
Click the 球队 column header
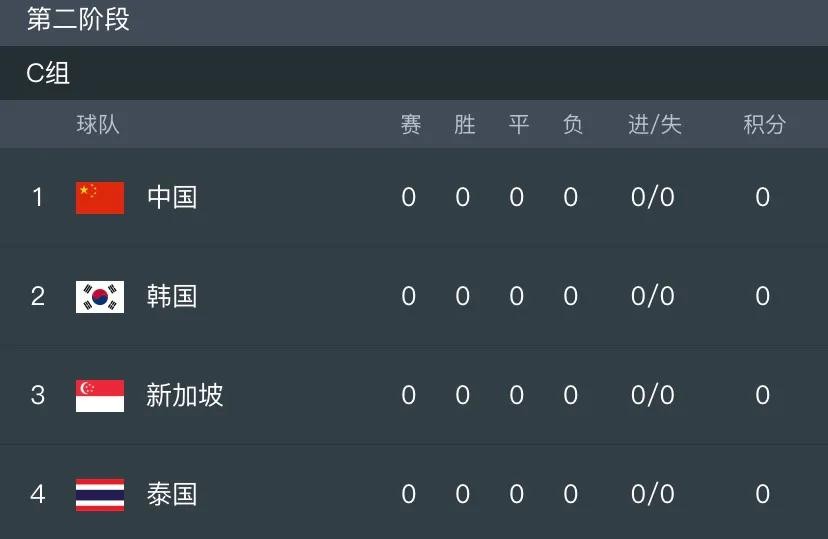pyautogui.click(x=98, y=125)
